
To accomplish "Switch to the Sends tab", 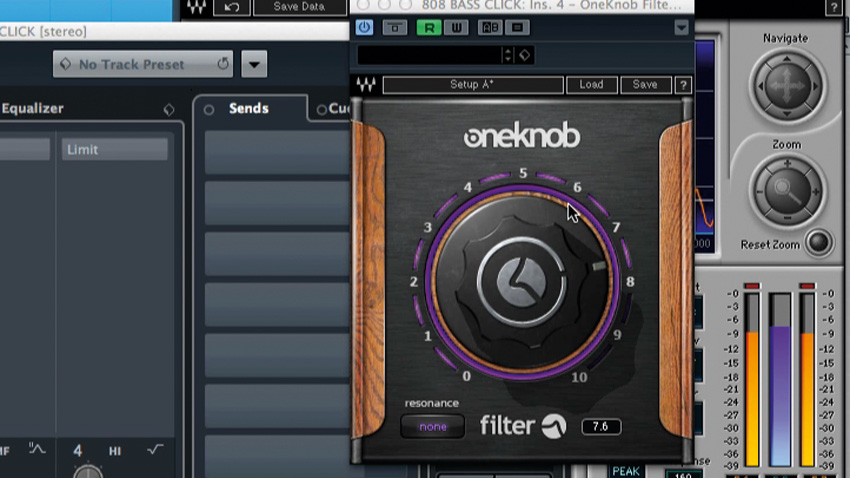I will (x=249, y=108).
